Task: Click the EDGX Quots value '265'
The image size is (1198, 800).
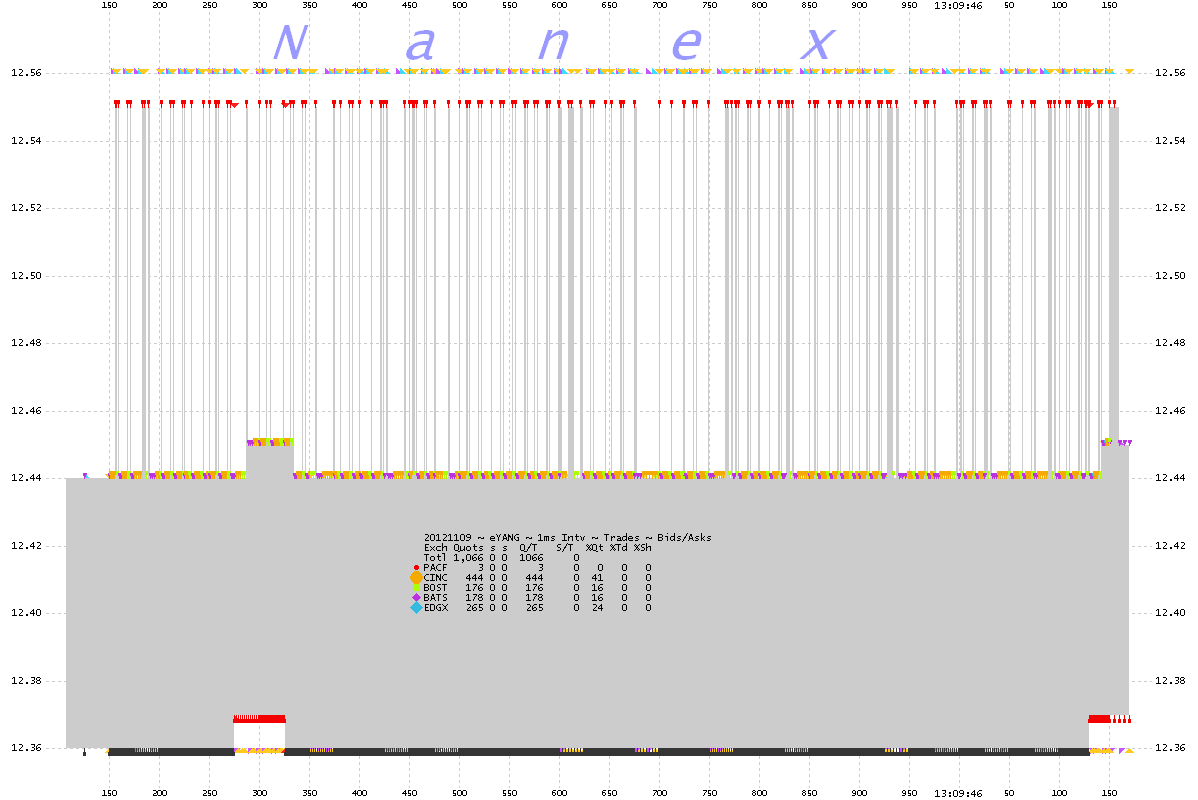Action: click(474, 607)
